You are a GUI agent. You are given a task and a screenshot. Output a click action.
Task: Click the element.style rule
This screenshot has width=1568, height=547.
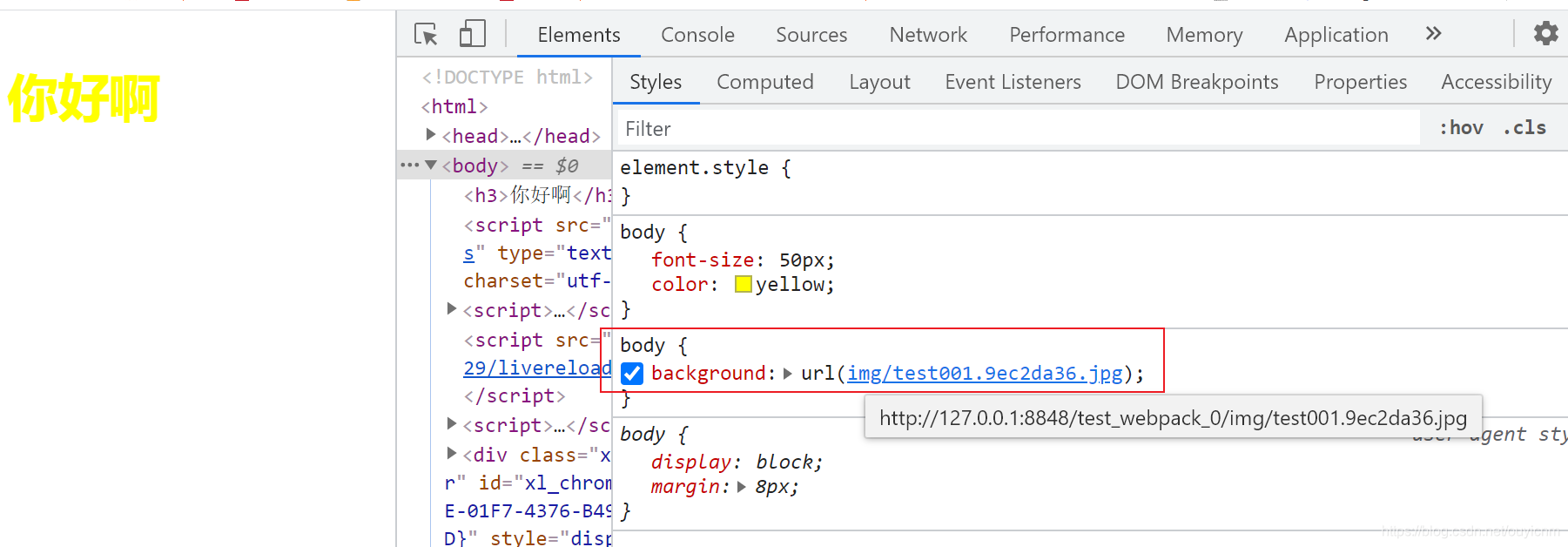coord(705,167)
